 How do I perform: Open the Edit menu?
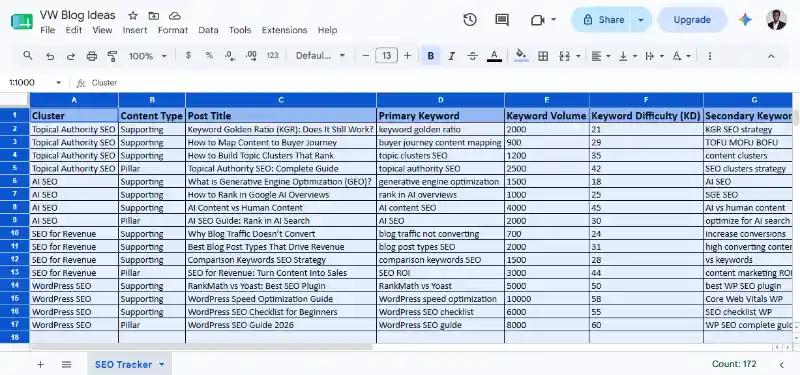tap(73, 30)
